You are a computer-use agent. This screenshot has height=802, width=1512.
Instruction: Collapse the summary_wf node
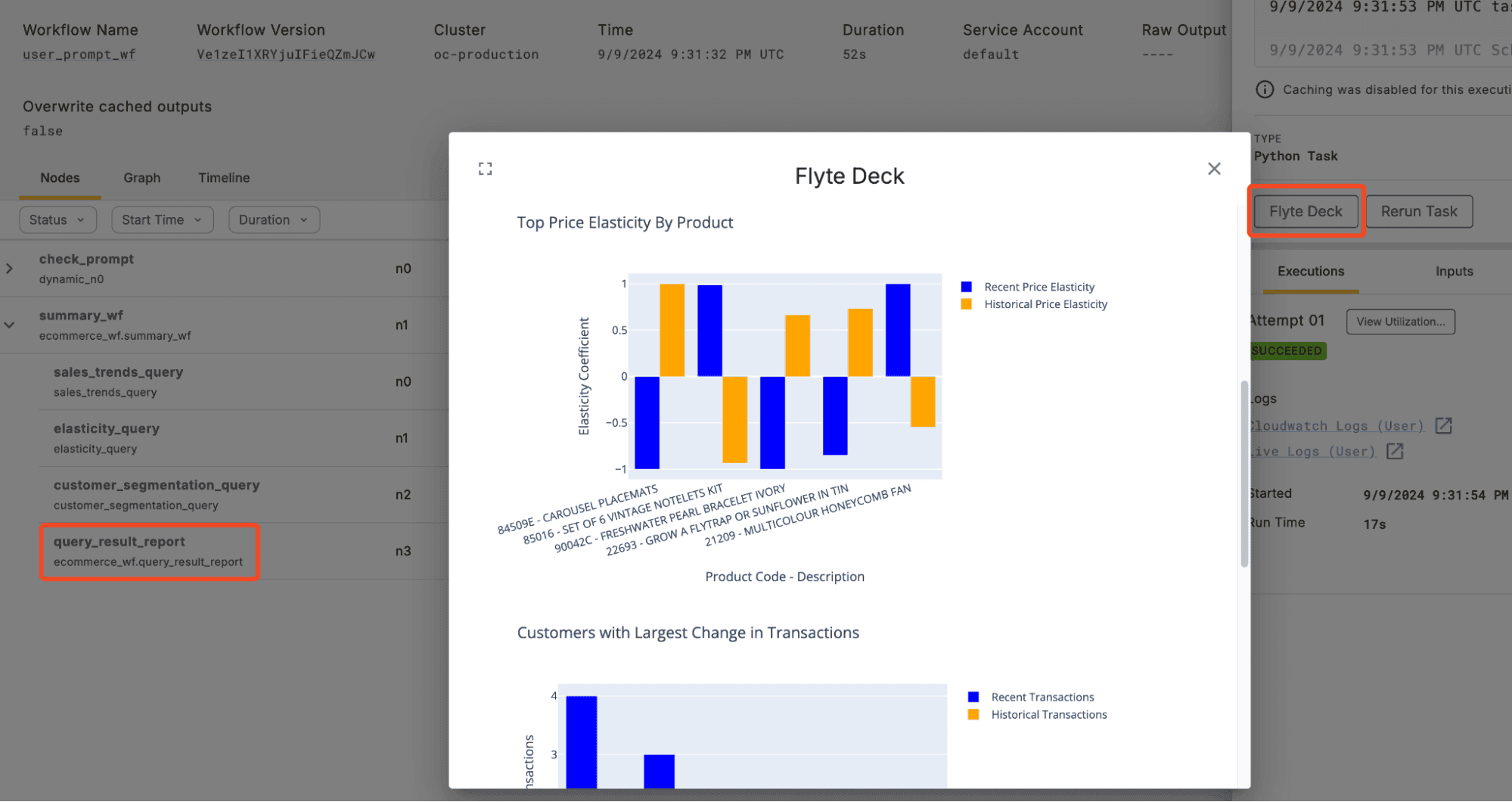[x=10, y=325]
